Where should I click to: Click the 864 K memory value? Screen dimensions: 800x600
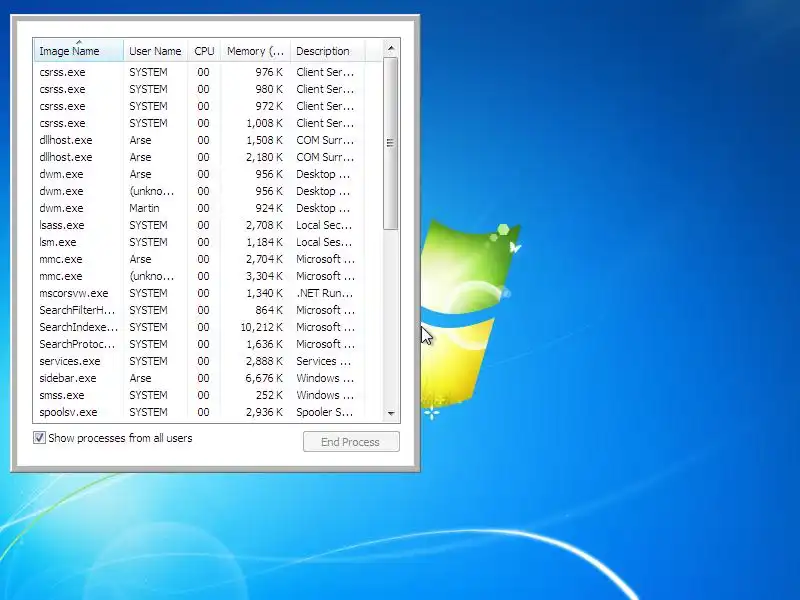click(x=269, y=310)
